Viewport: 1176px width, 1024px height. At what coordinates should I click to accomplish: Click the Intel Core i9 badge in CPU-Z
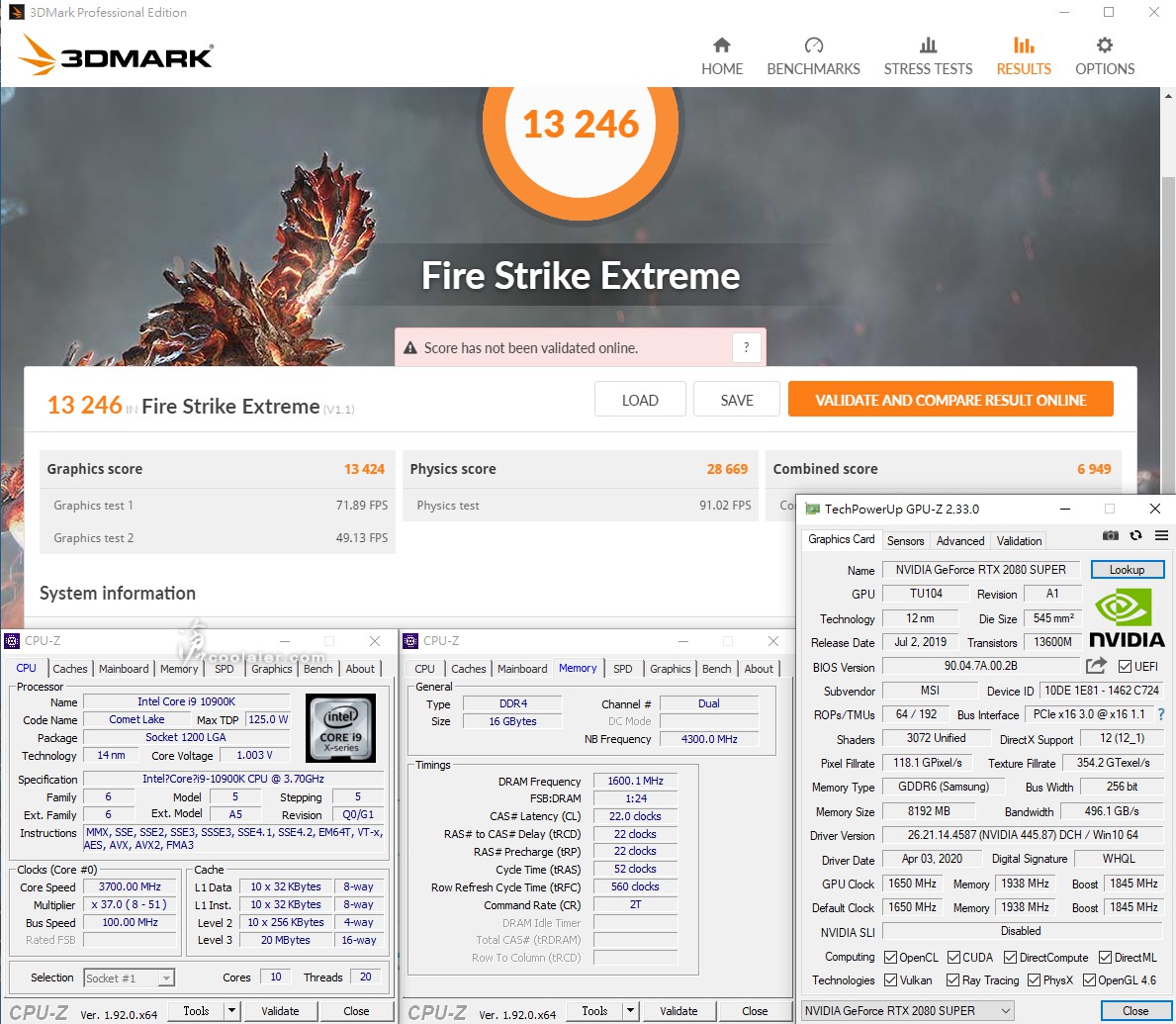[340, 727]
